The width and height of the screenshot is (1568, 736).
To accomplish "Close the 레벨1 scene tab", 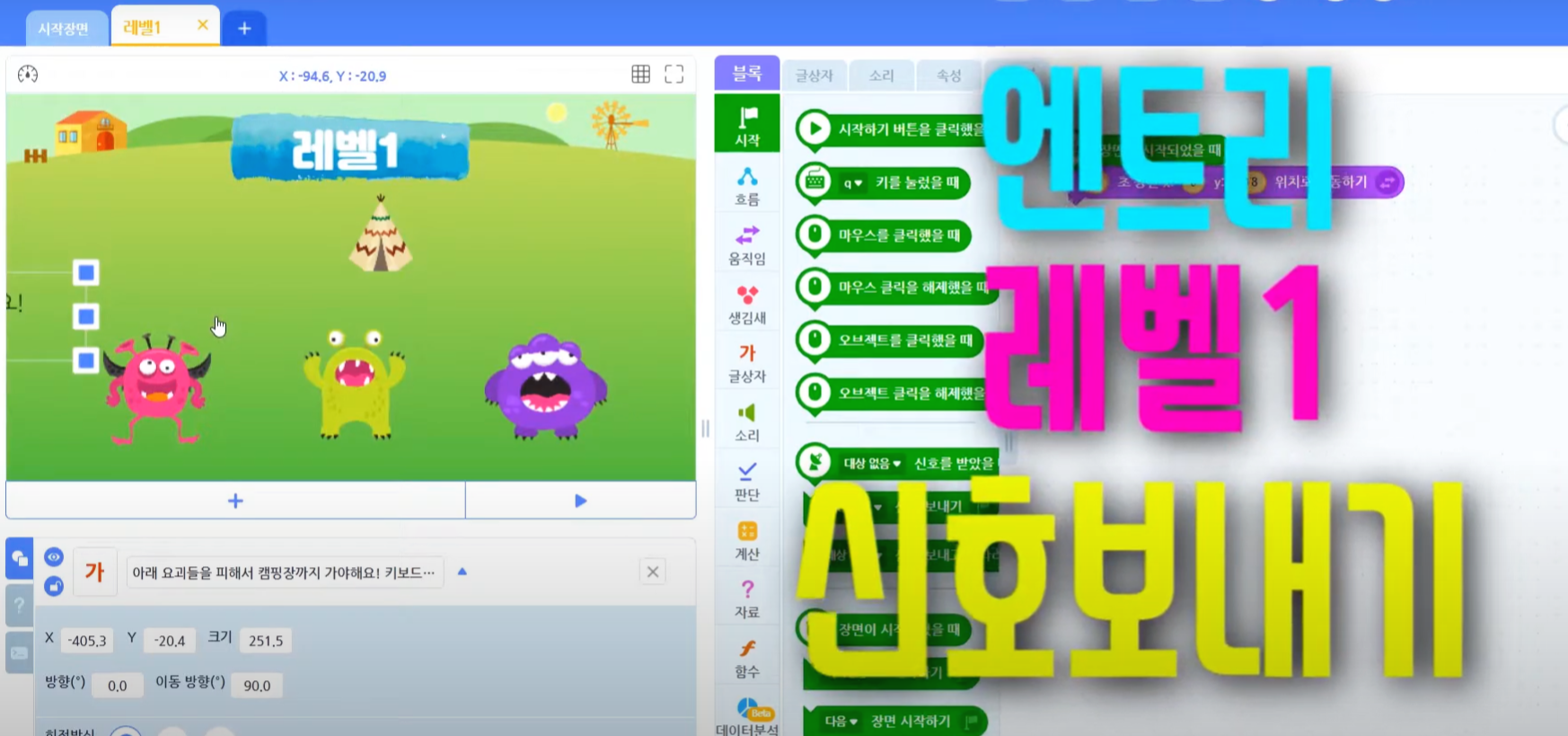I will [203, 25].
